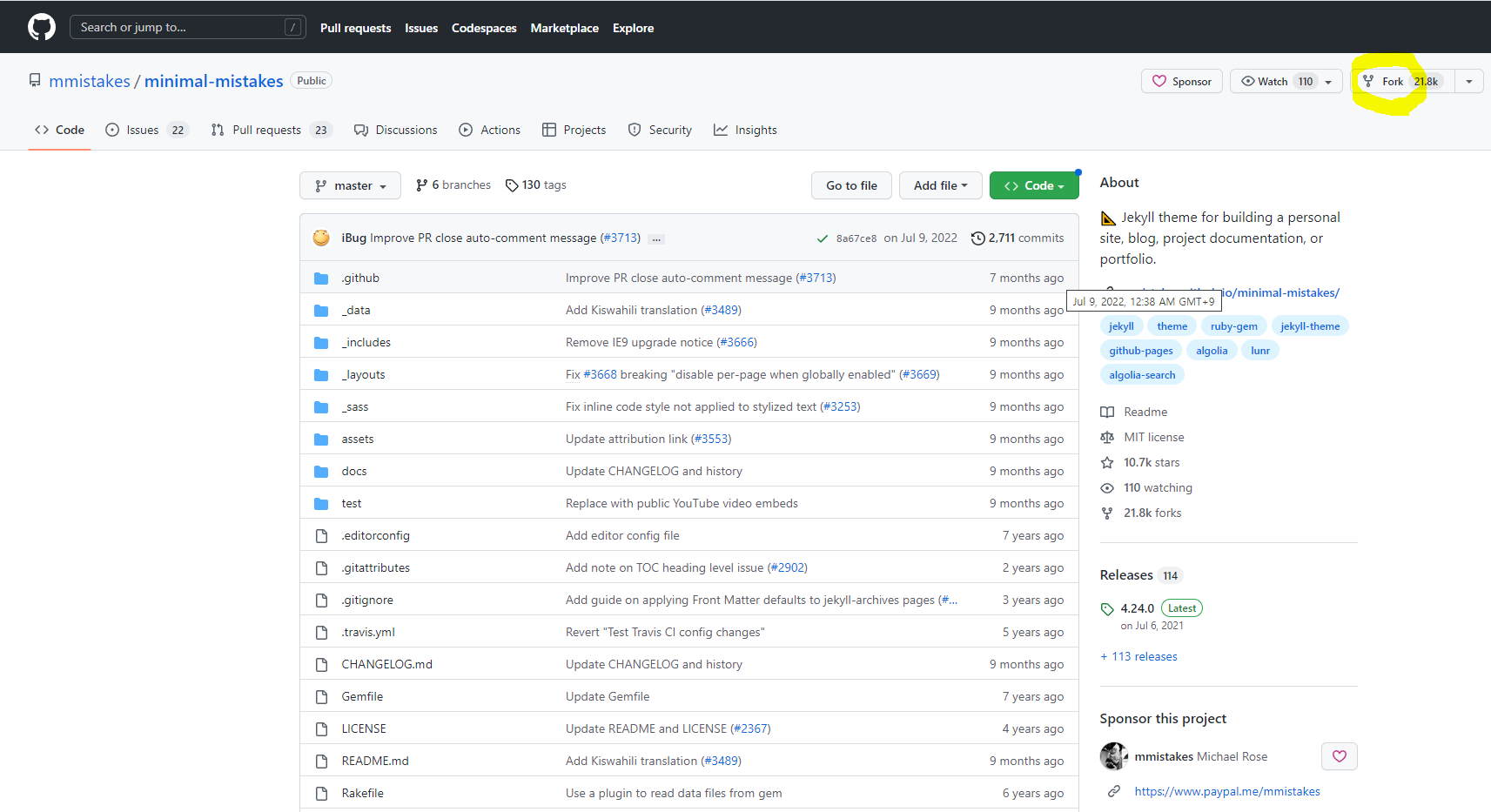This screenshot has height=812, width=1491.
Task: Open the MIT license link
Action: (x=1142, y=437)
